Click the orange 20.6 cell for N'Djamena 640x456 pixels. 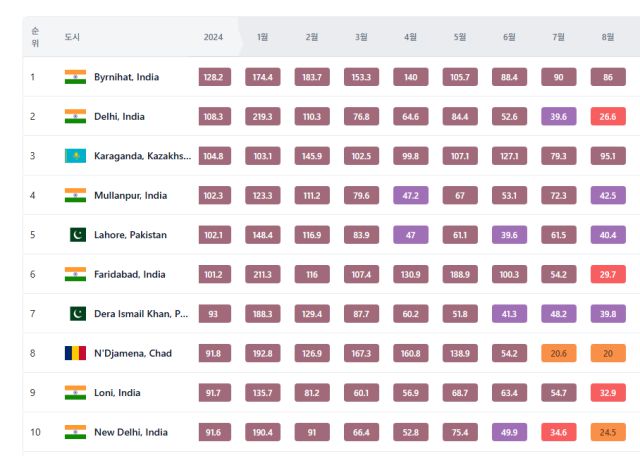point(559,353)
